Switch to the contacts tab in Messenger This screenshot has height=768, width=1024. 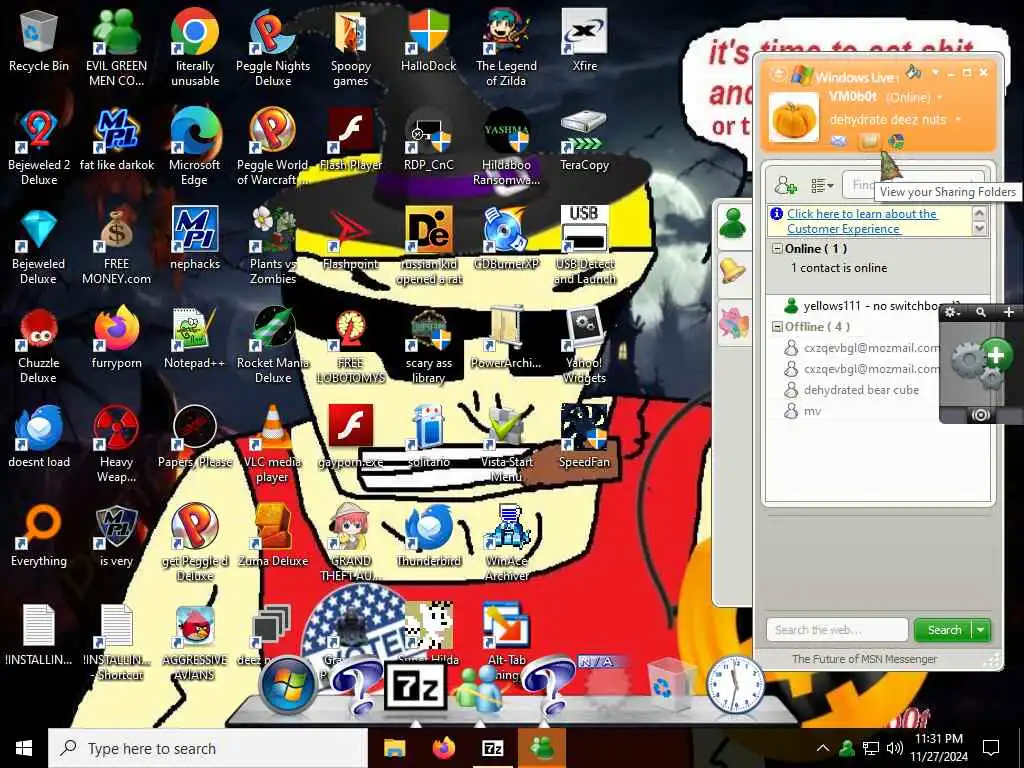(733, 225)
